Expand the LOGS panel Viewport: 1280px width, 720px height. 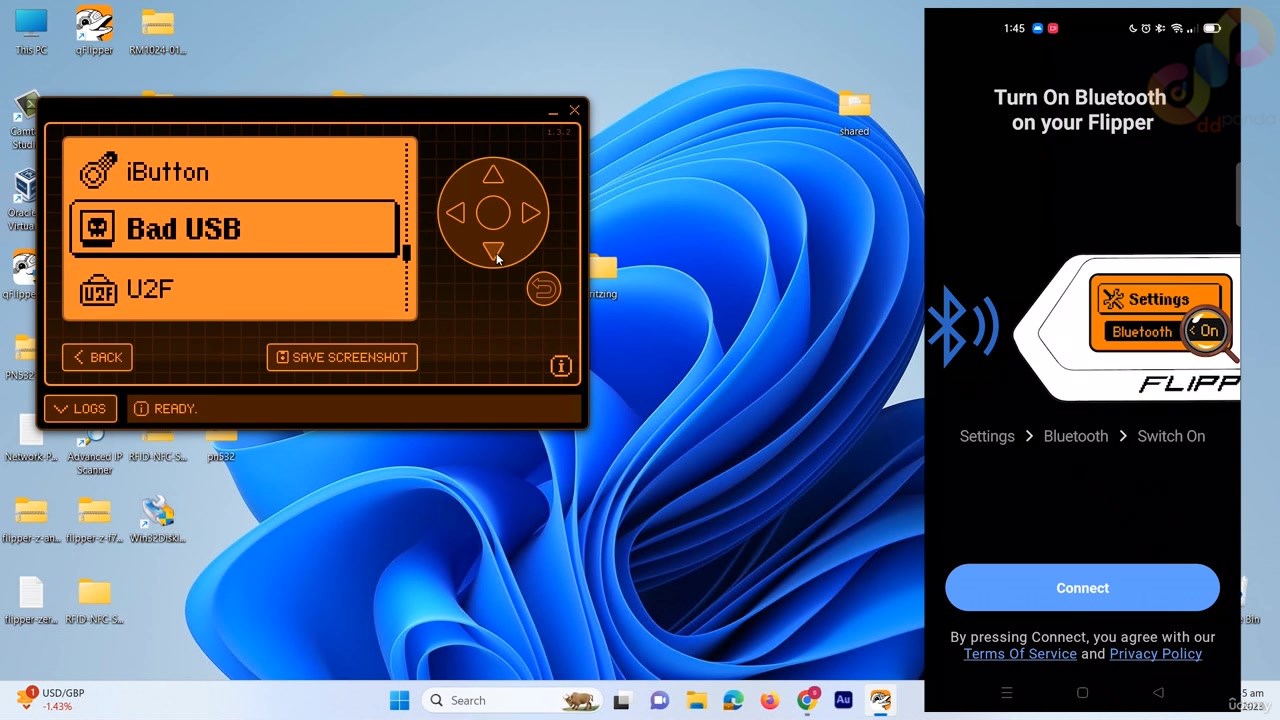point(80,408)
